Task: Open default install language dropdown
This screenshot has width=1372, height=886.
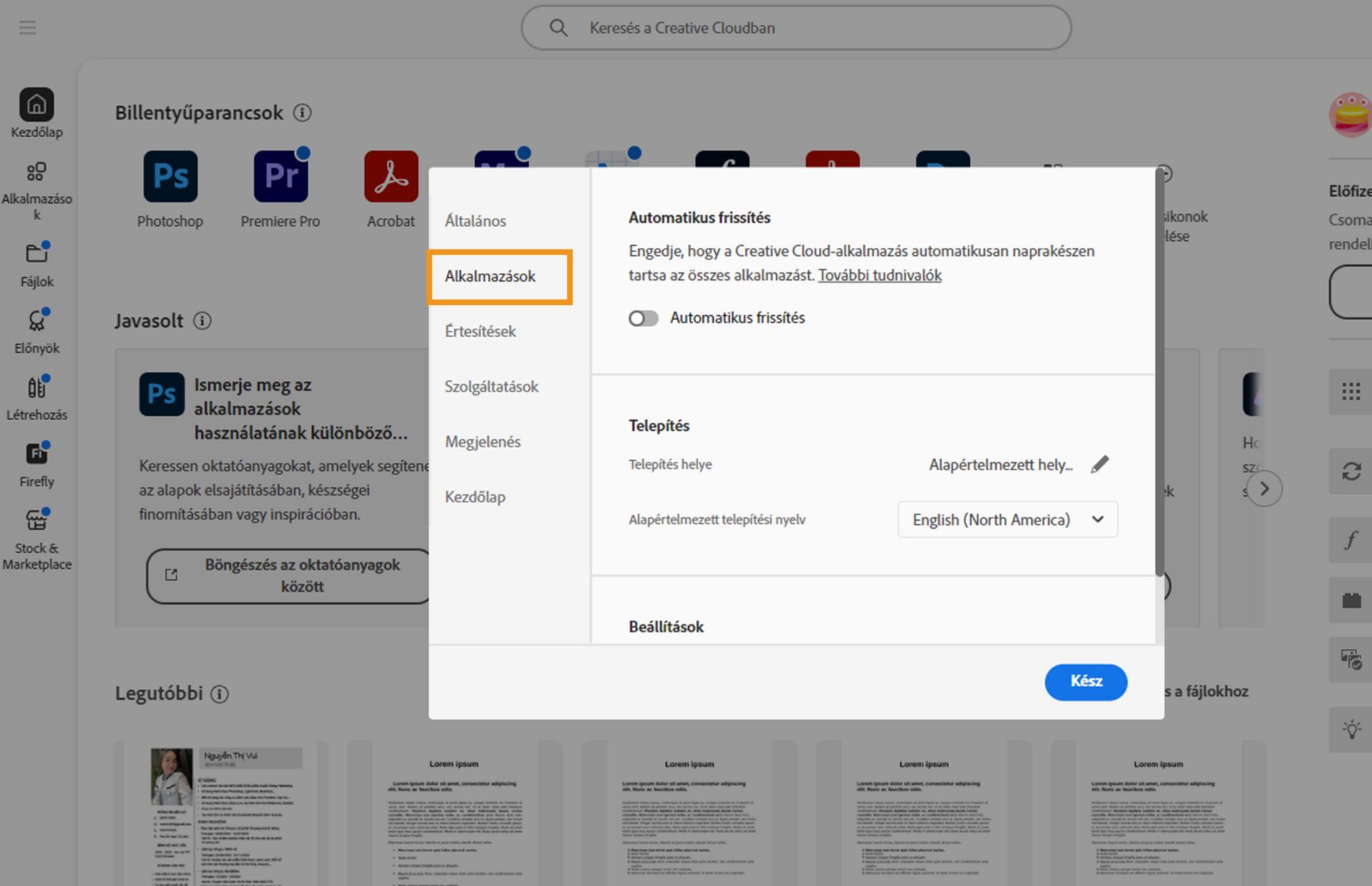Action: coord(1008,519)
